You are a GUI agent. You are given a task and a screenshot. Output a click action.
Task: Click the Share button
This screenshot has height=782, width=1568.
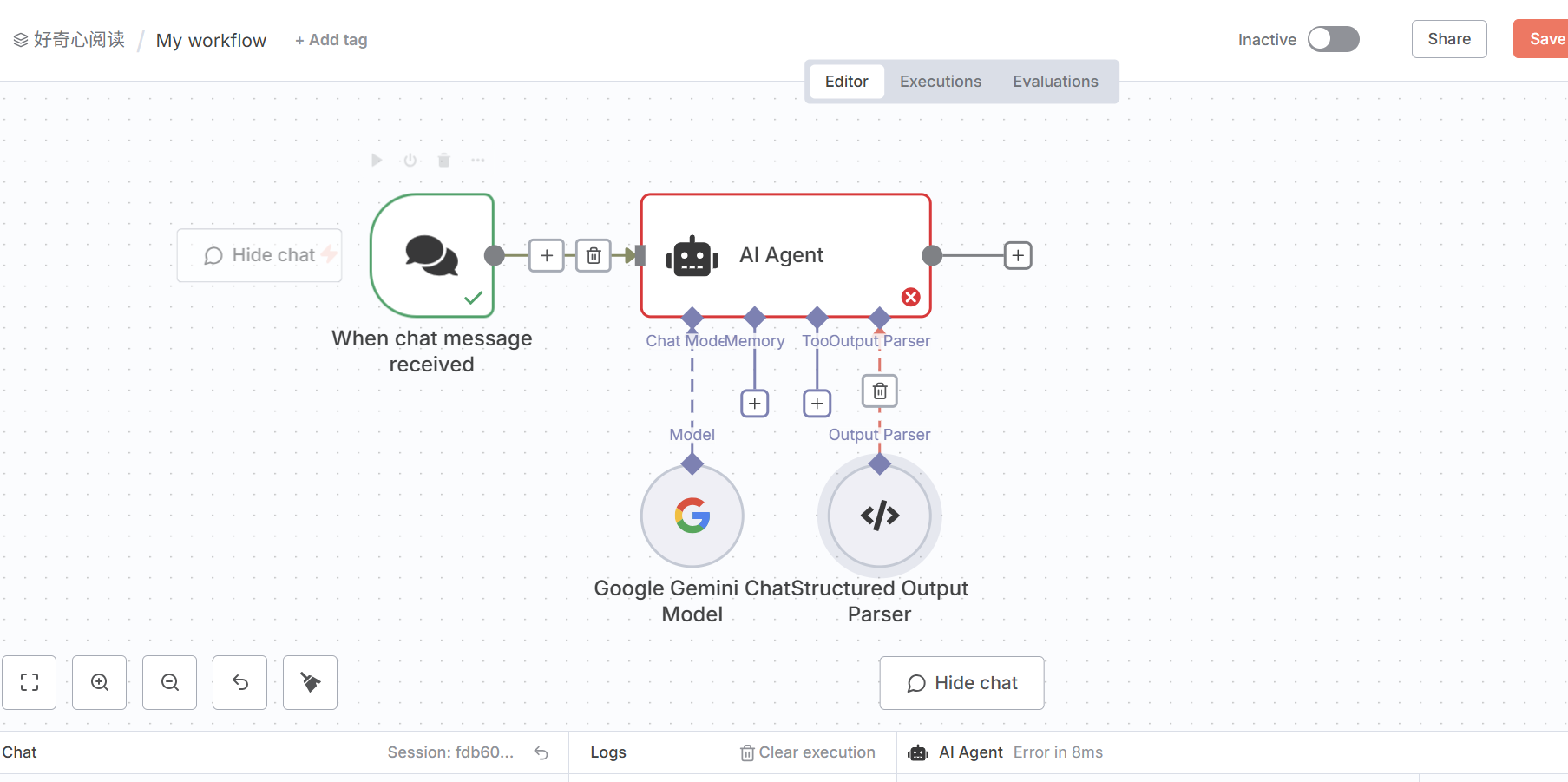1449,39
